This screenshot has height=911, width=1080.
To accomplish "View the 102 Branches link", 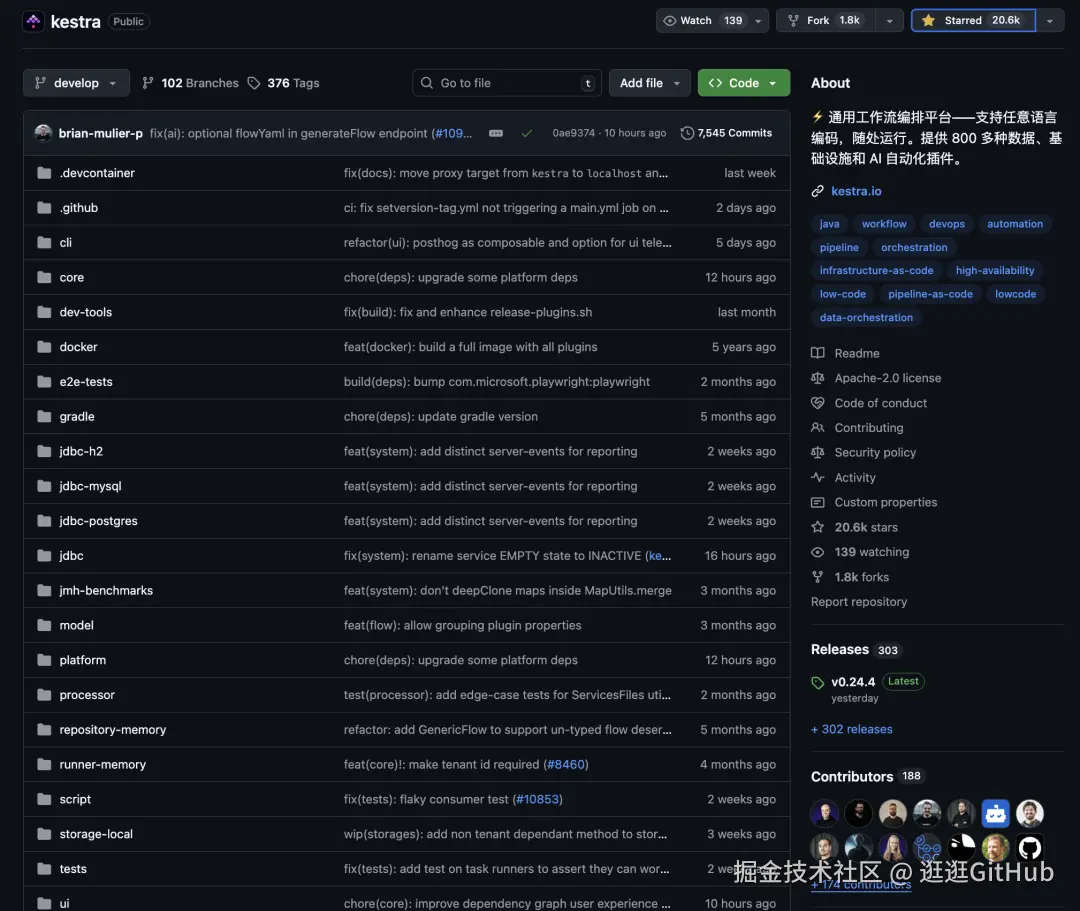I will [190, 83].
